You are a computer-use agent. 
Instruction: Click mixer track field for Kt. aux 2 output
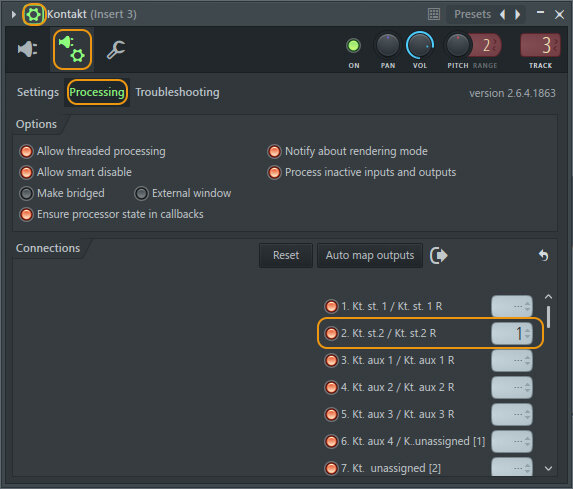(x=512, y=387)
